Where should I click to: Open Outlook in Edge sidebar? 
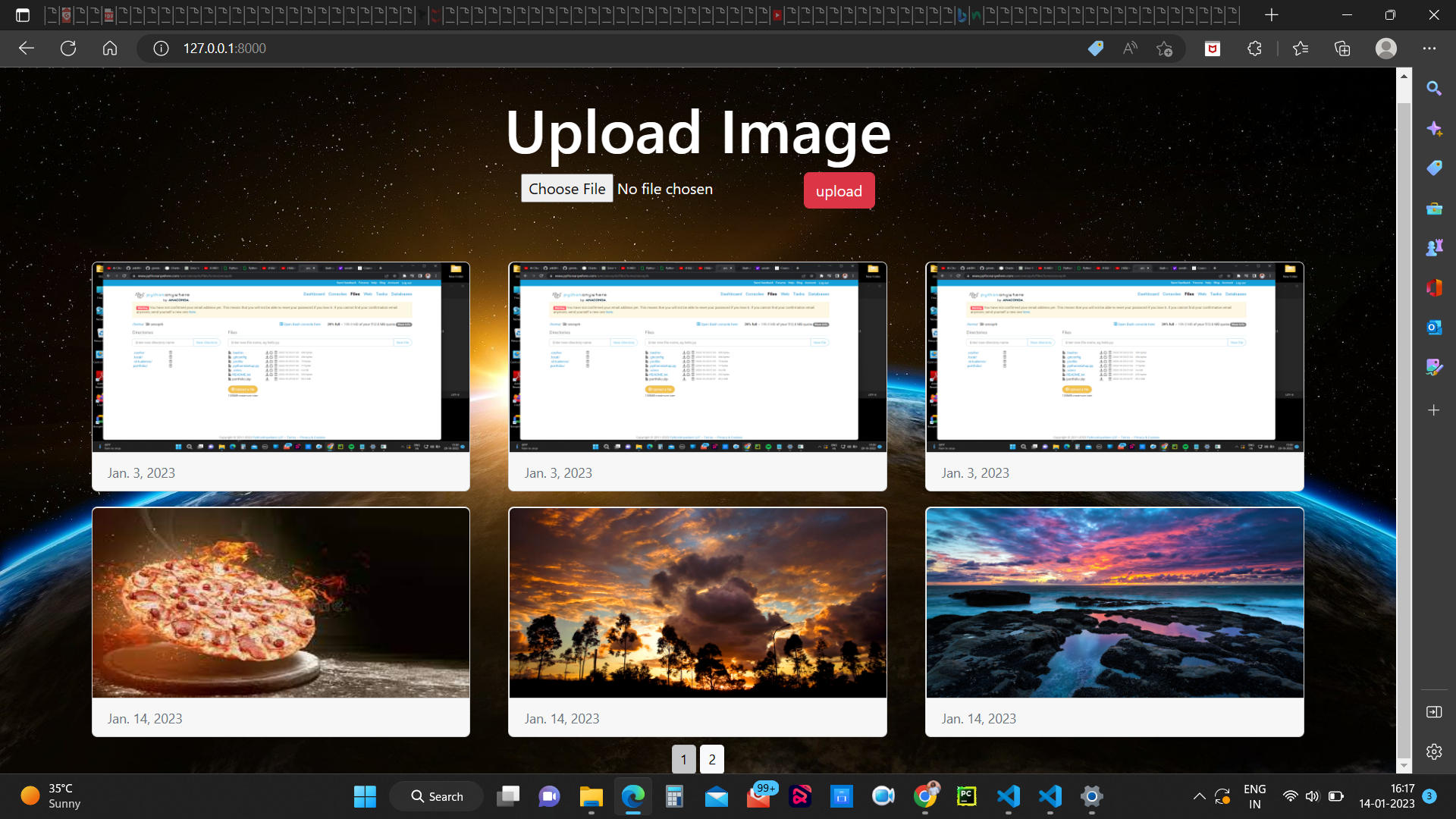(x=1433, y=328)
